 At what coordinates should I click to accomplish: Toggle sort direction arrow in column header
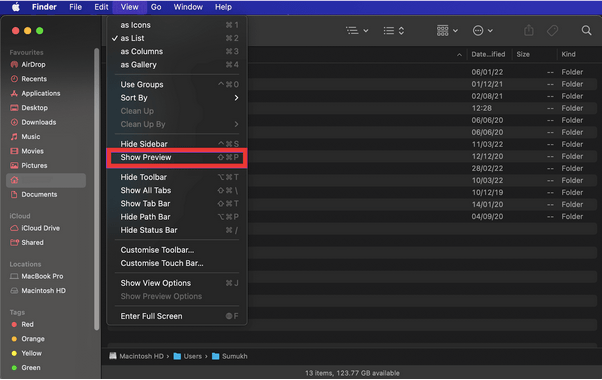point(459,55)
